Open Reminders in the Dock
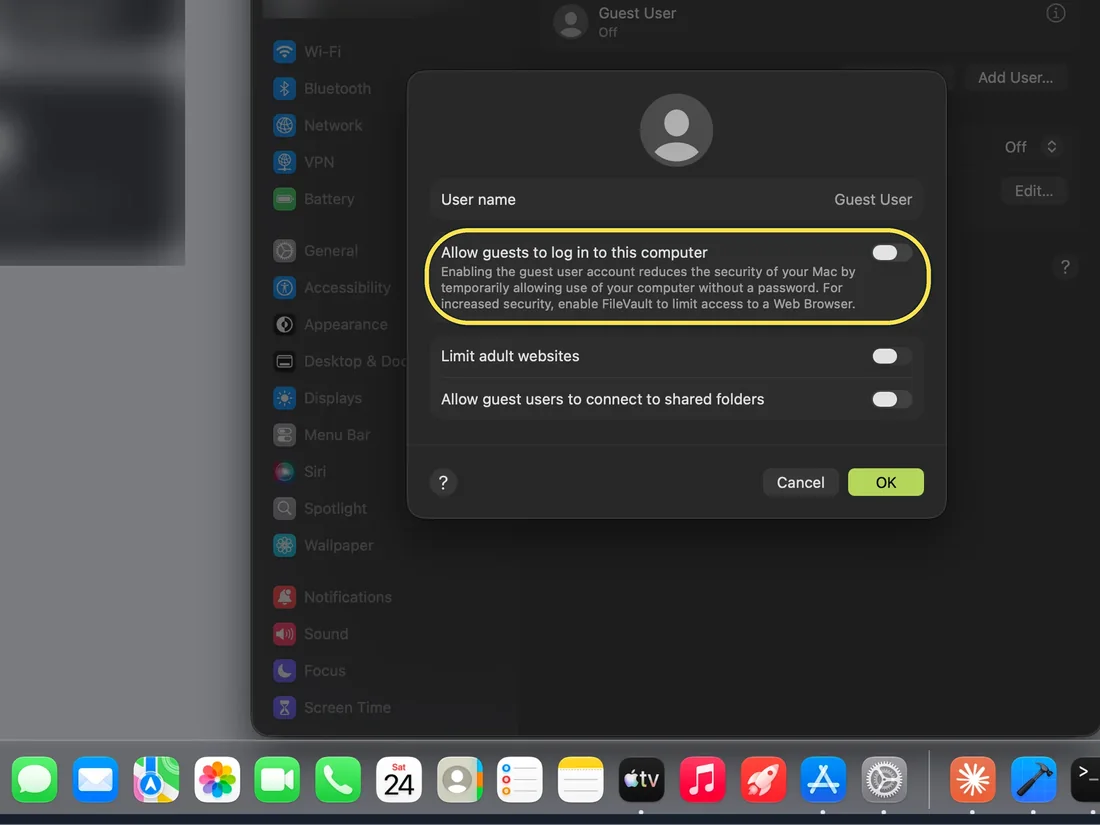The height and width of the screenshot is (825, 1100). point(520,779)
